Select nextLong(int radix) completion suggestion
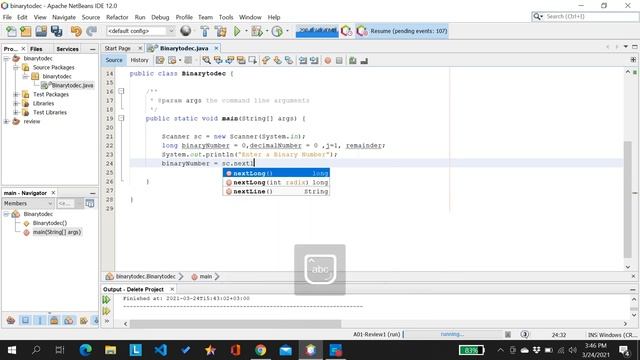The width and height of the screenshot is (640, 360). [276, 182]
